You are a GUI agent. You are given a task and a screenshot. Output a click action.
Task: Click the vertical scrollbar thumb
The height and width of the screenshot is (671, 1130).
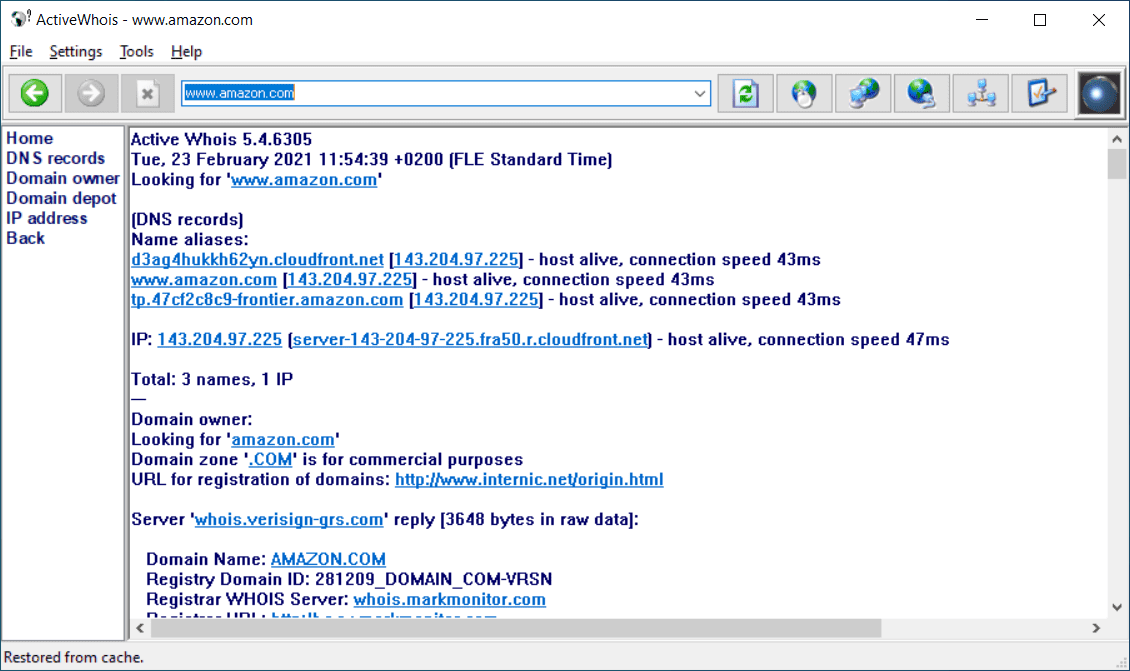(1117, 164)
